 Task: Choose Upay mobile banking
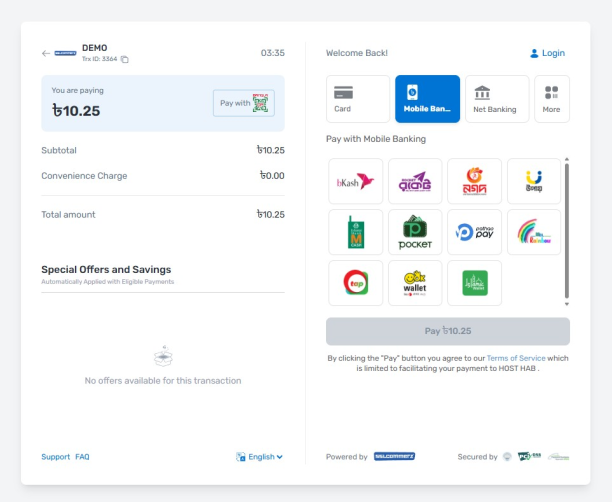(534, 181)
